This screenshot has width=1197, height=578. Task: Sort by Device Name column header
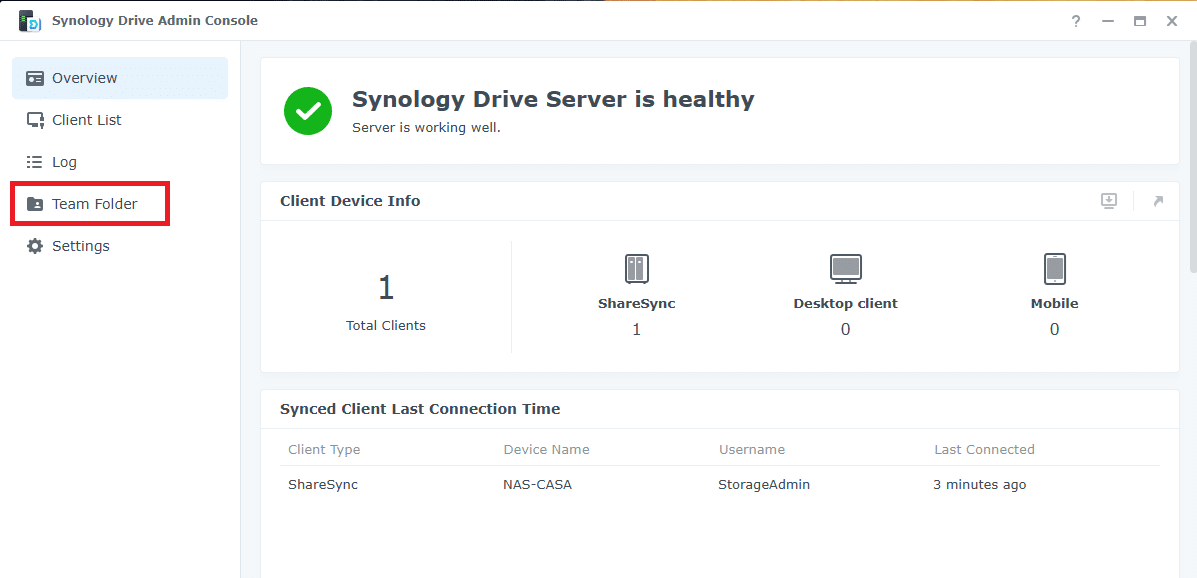[x=547, y=450]
